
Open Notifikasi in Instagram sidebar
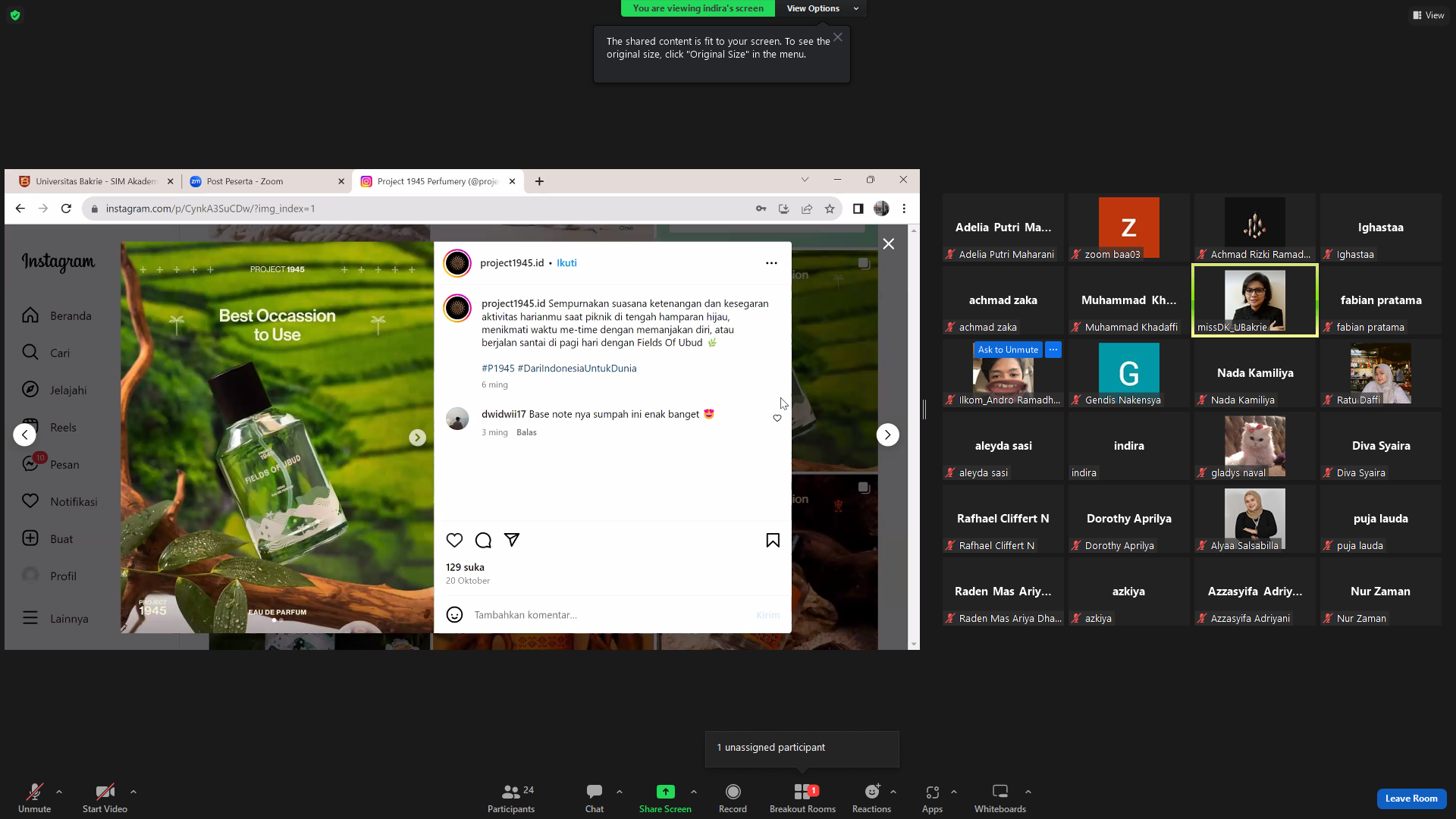tap(60, 501)
